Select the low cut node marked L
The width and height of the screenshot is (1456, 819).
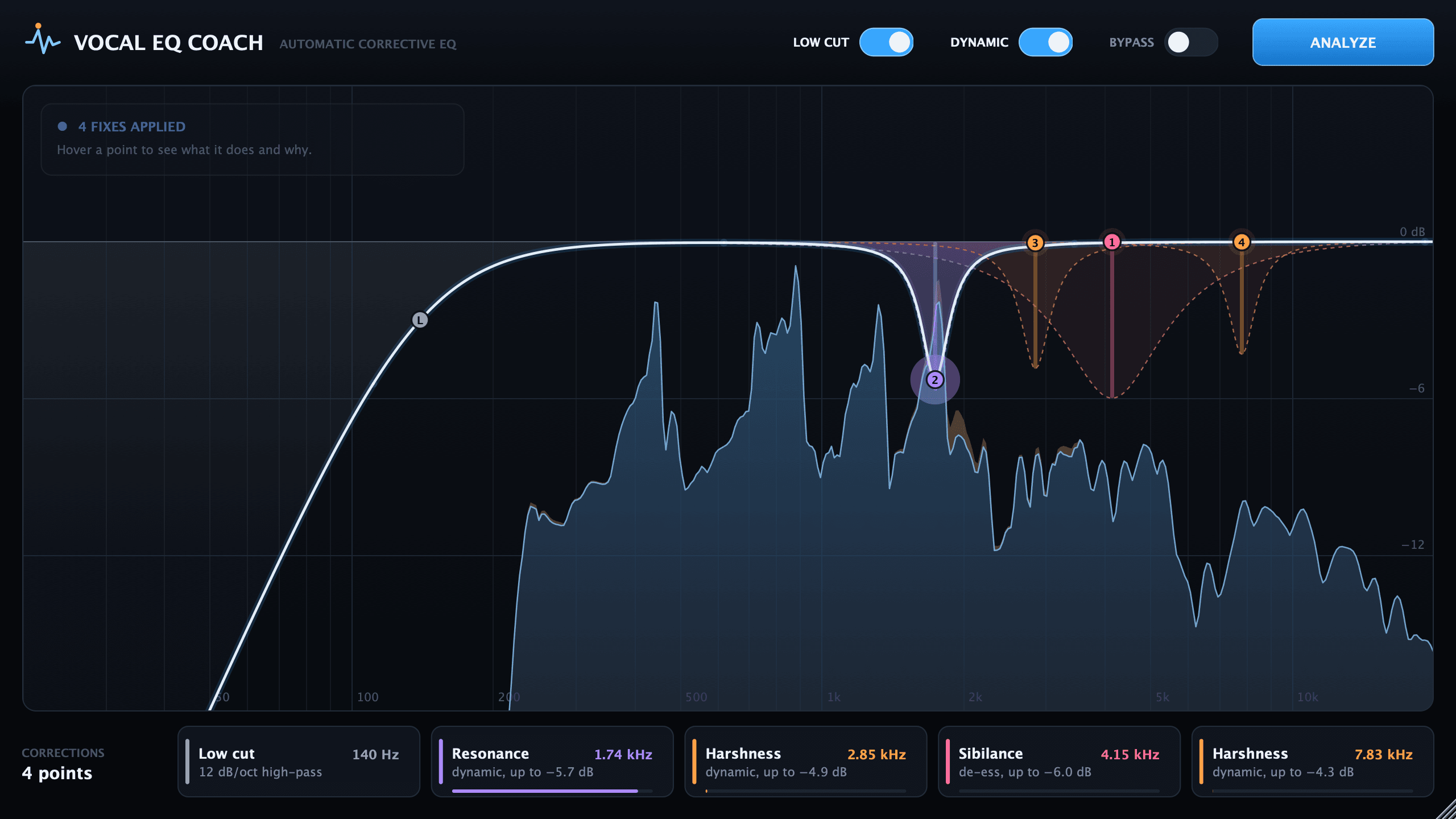420,320
